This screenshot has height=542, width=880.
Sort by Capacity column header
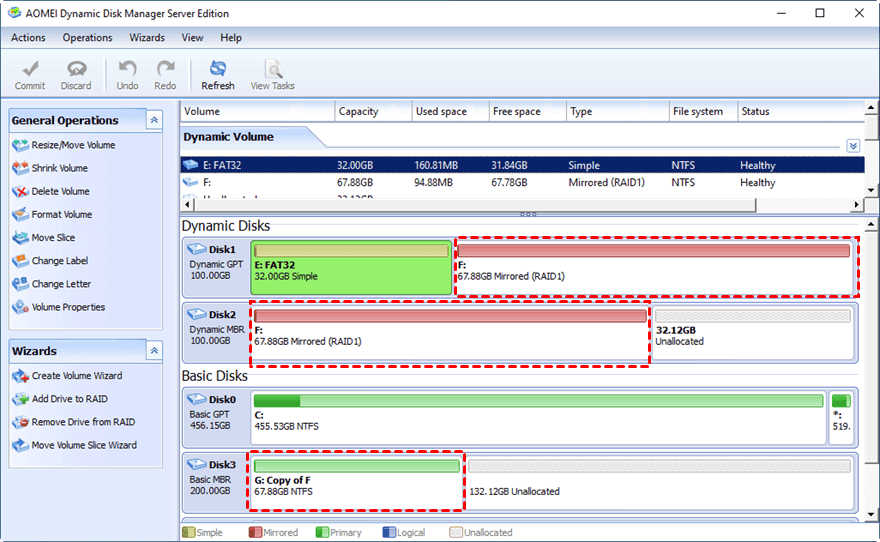tap(373, 111)
